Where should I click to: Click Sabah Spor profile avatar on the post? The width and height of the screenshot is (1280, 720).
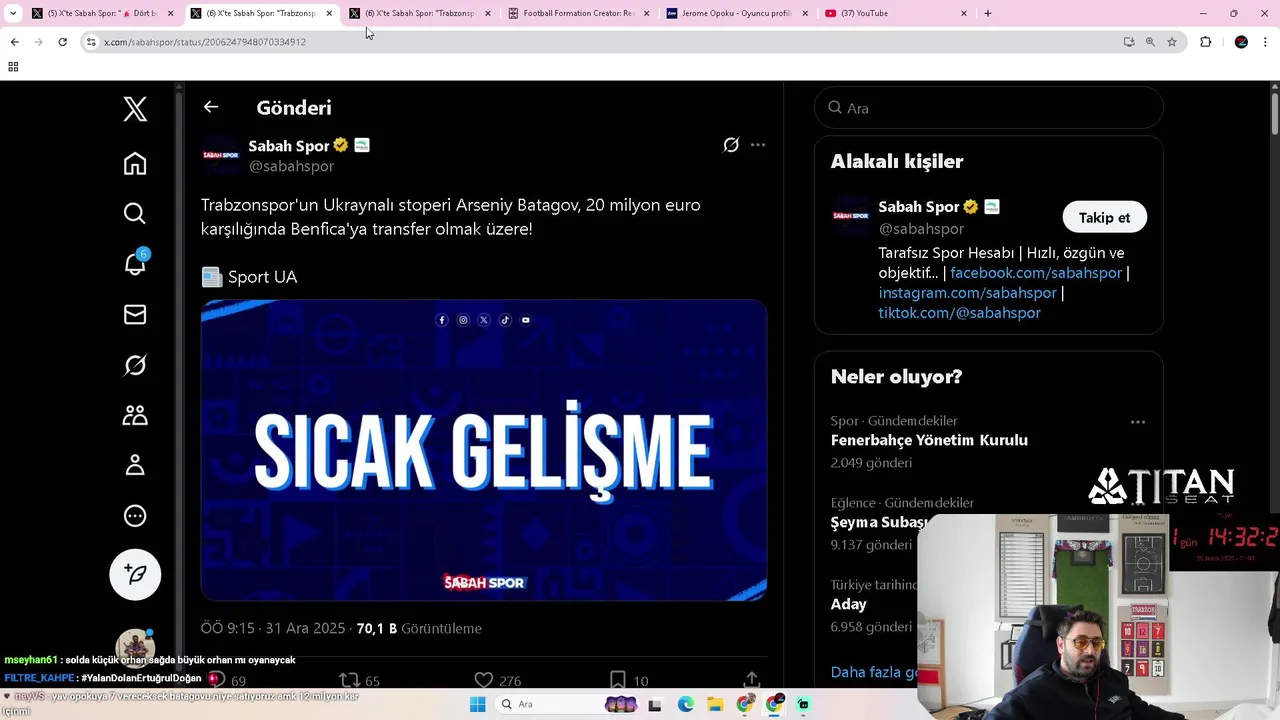tap(221, 155)
